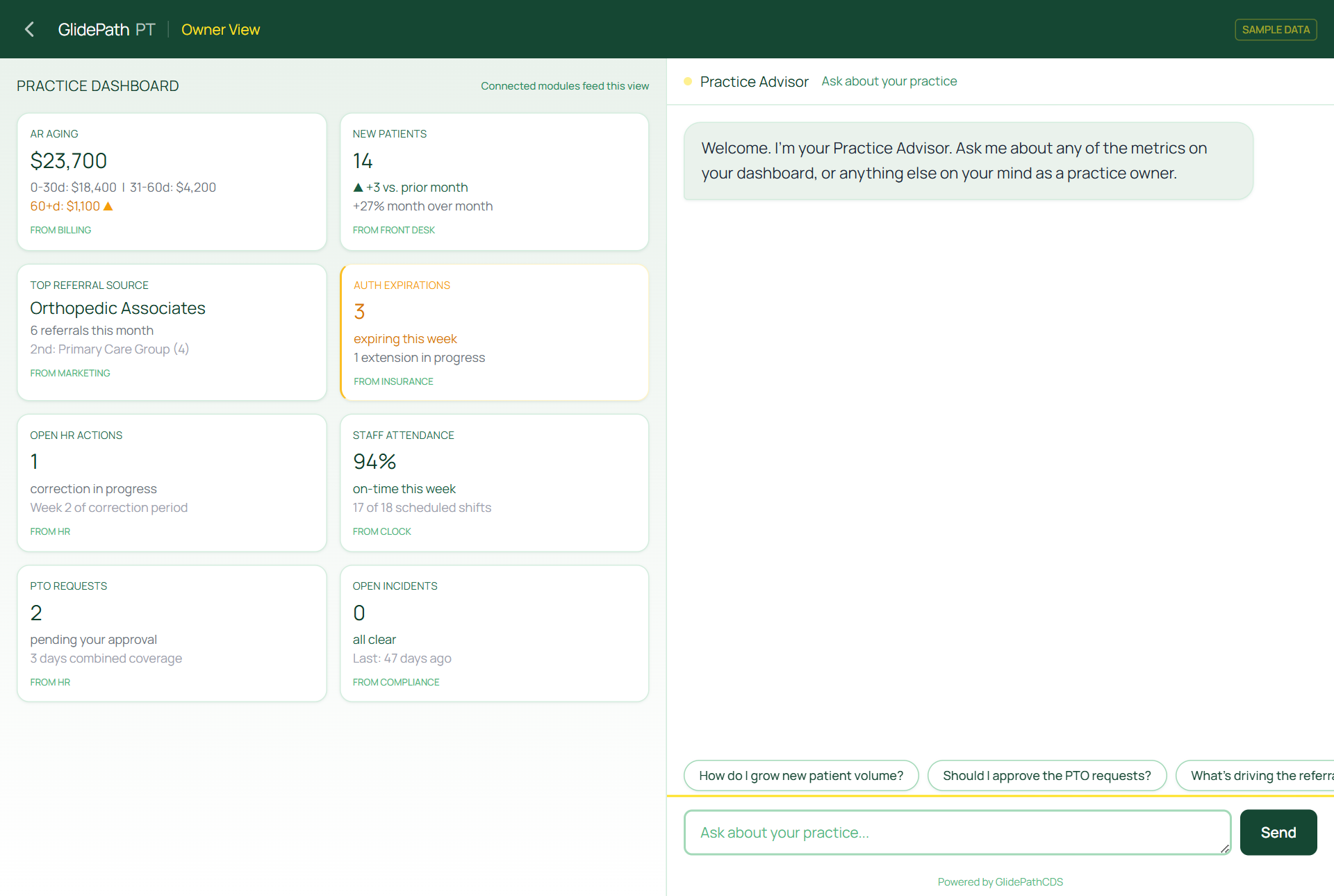This screenshot has width=1334, height=896.
Task: Click the textarea resize handle icon
Action: pos(1224,849)
